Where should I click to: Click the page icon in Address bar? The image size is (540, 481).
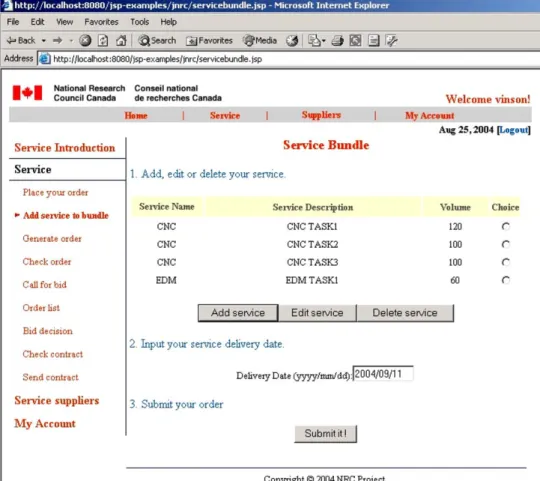[x=44, y=59]
